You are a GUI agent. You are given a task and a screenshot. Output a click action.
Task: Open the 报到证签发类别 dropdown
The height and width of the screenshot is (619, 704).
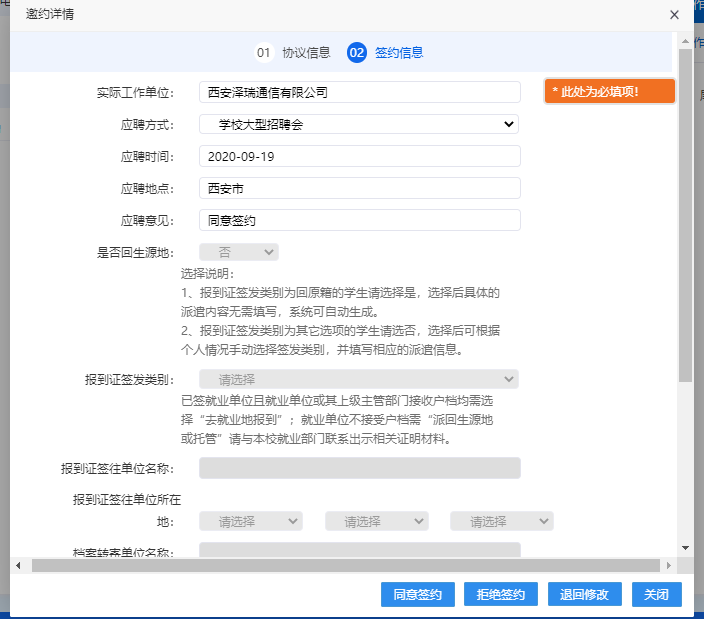tap(359, 379)
